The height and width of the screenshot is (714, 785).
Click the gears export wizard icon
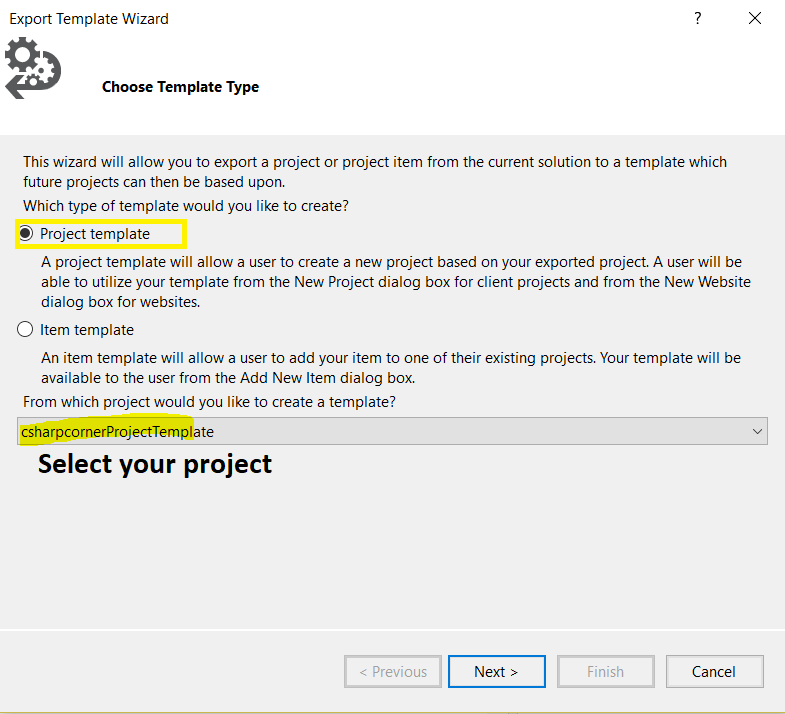(x=33, y=68)
